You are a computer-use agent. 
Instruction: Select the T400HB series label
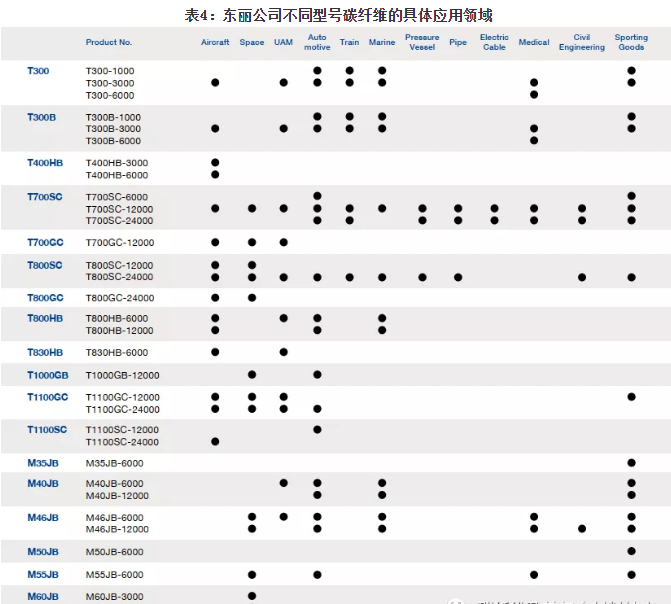pos(45,163)
